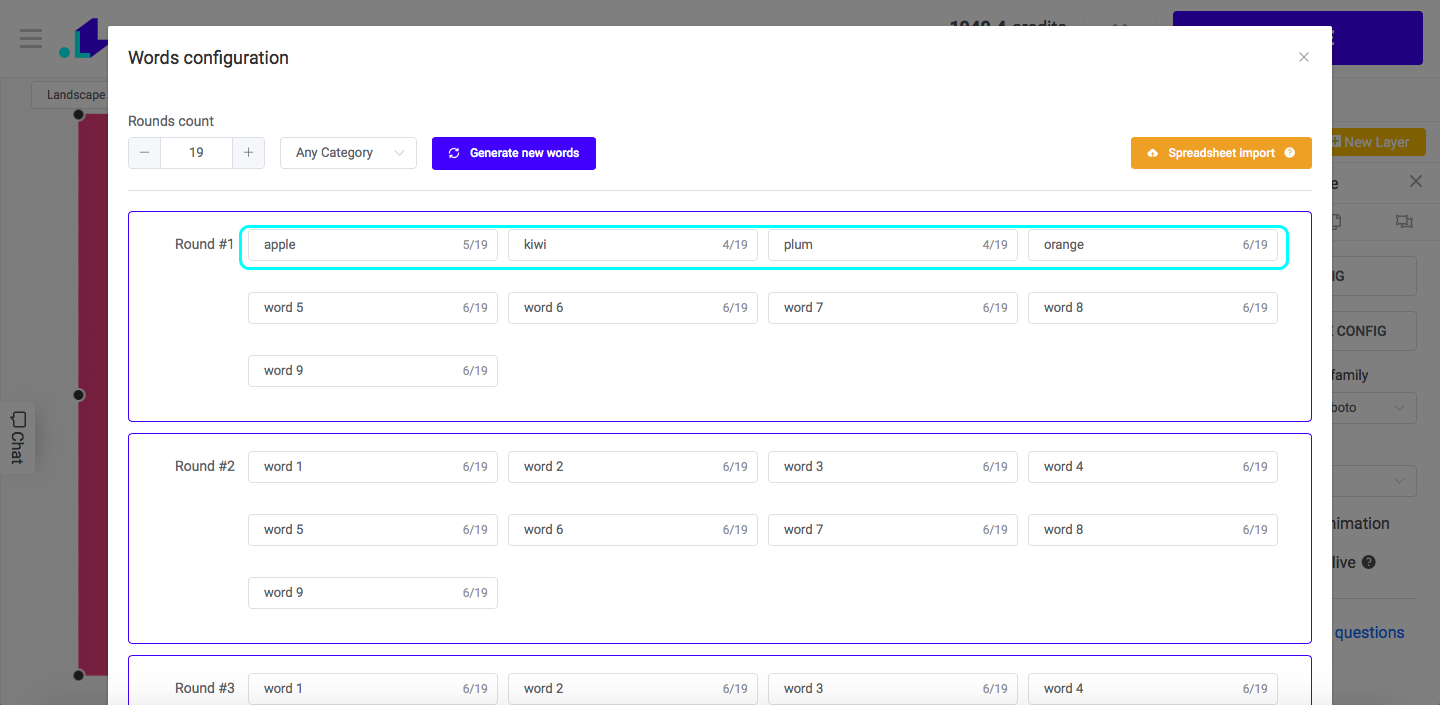Edit 'word 7' field in Round #2

[893, 530]
